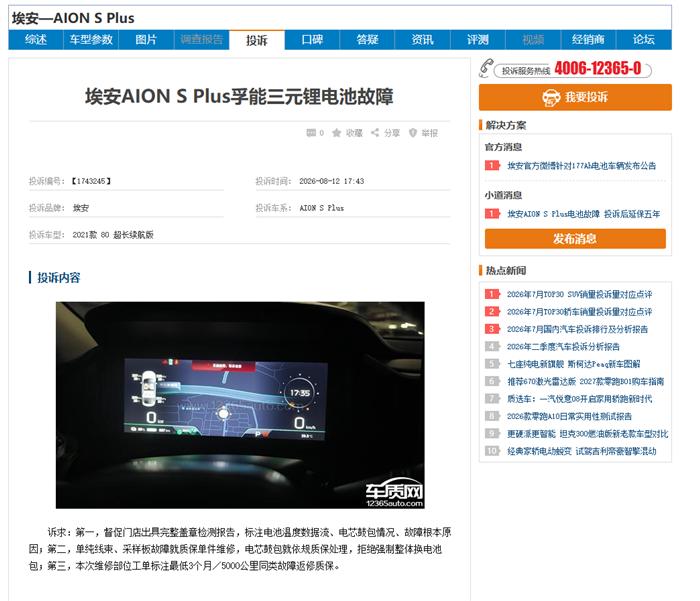Click the brand value 埃安
700x601 pixels.
81,208
